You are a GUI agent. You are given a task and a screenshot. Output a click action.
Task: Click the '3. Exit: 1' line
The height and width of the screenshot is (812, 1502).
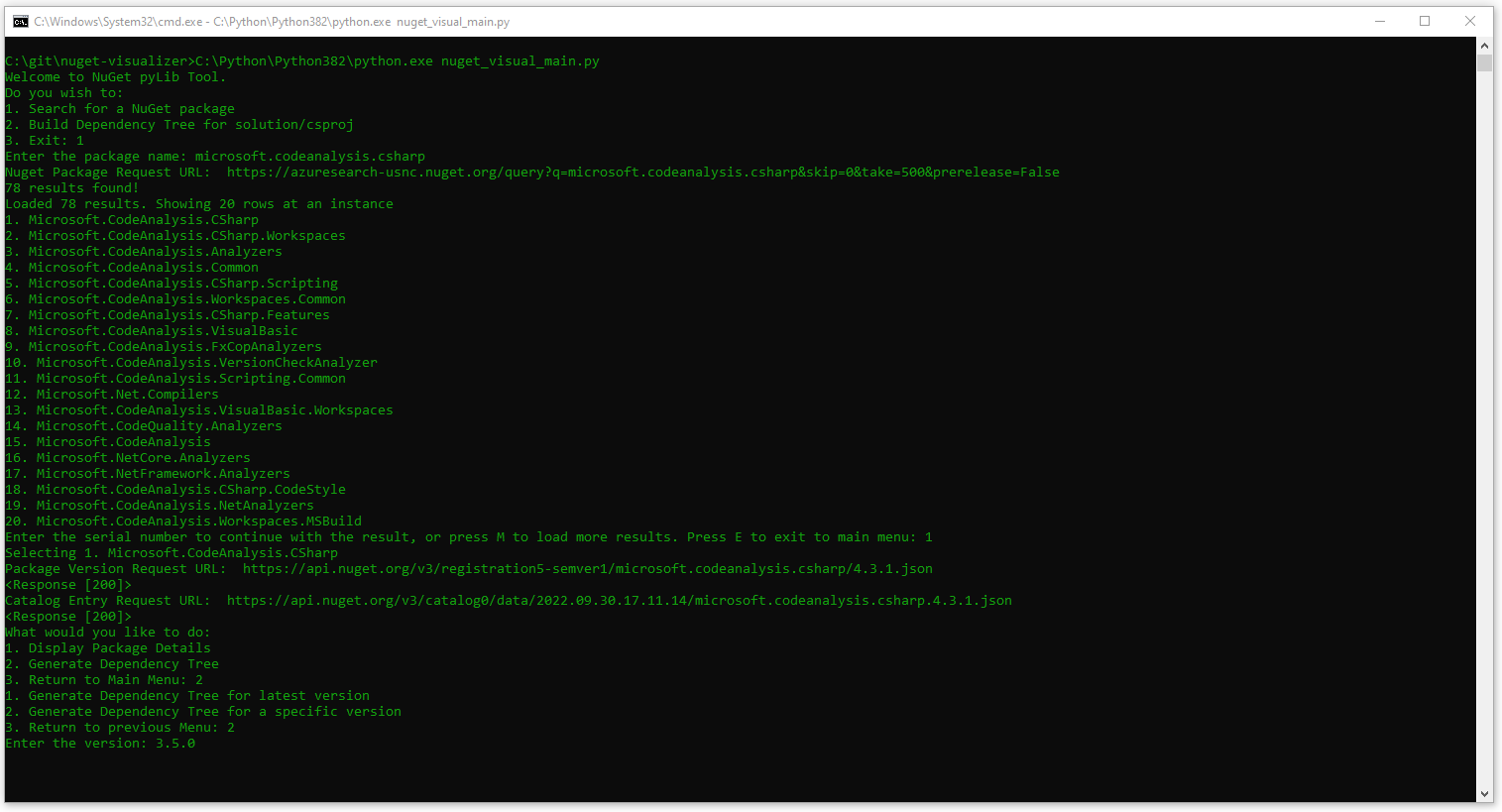(x=45, y=141)
